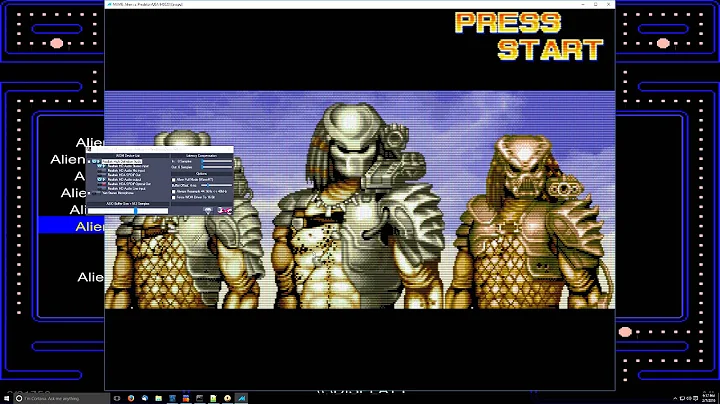Click the volume icon in system tray
Image resolution: width=720 pixels, height=404 pixels.
[689, 398]
